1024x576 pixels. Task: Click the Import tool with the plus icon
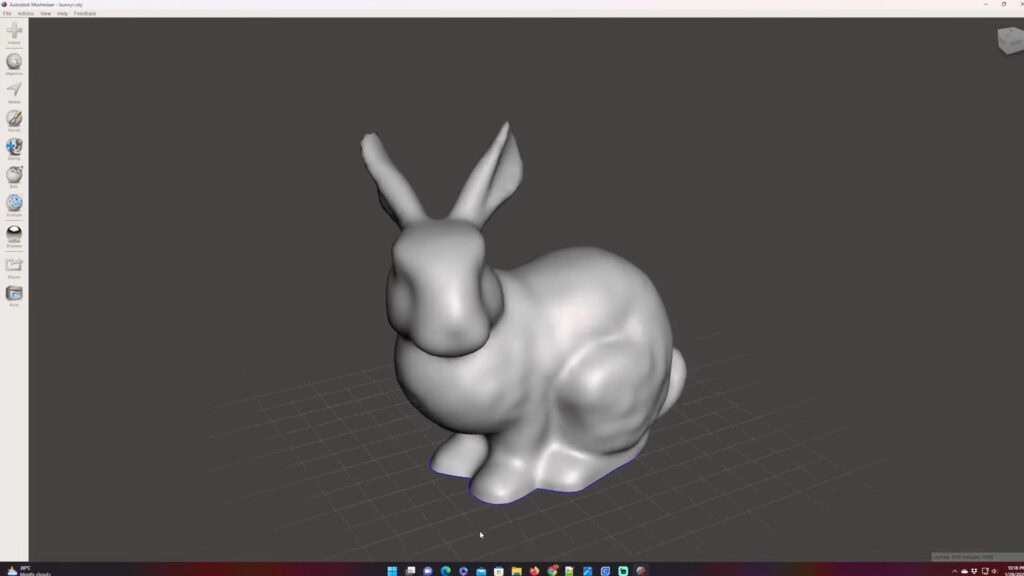(14, 32)
